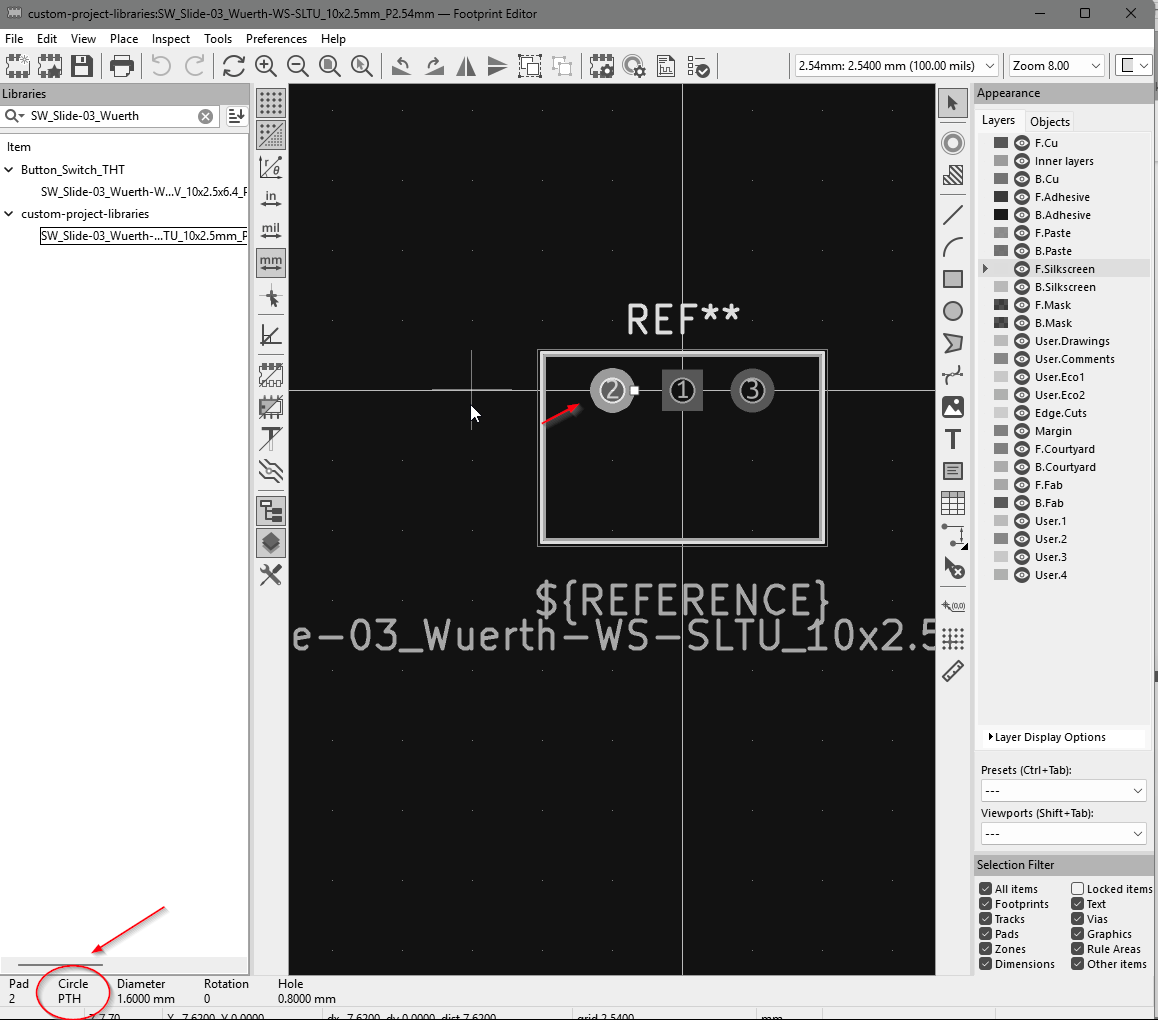Open the Inspect menu
The height and width of the screenshot is (1020, 1158).
pos(171,38)
